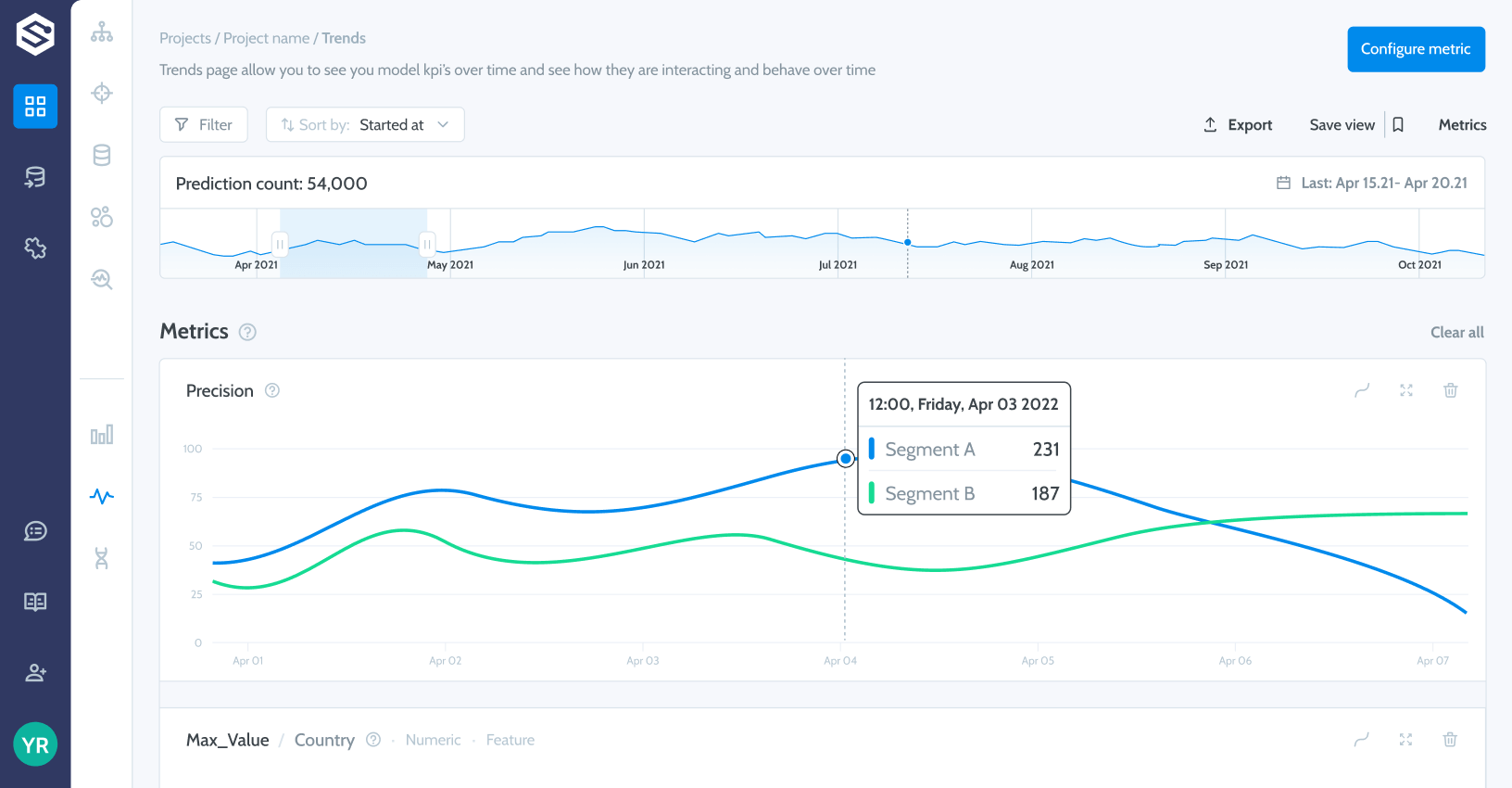Viewport: 1512px width, 788px height.
Task: Toggle smooth line mode on Precision chart
Action: 1362,390
